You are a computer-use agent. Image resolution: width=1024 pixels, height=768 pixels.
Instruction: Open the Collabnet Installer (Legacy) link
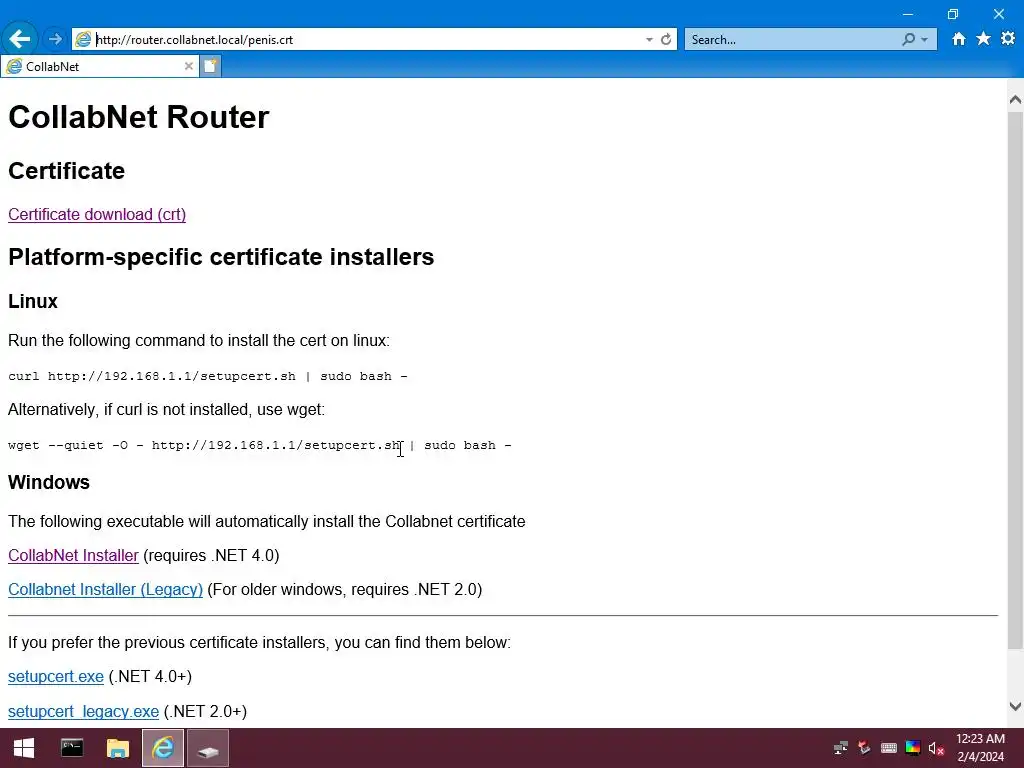[x=105, y=589]
